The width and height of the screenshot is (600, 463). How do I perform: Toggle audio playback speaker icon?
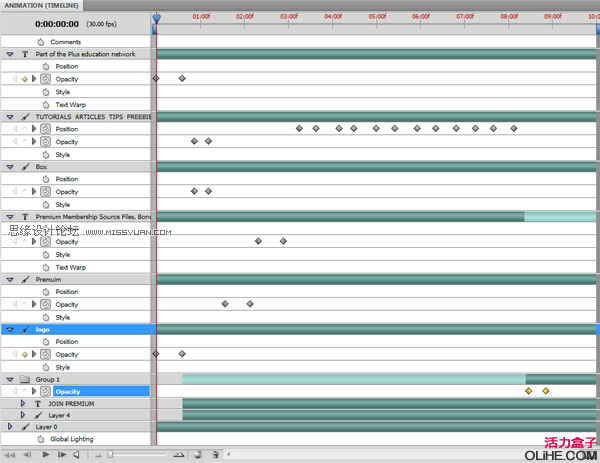click(x=77, y=454)
